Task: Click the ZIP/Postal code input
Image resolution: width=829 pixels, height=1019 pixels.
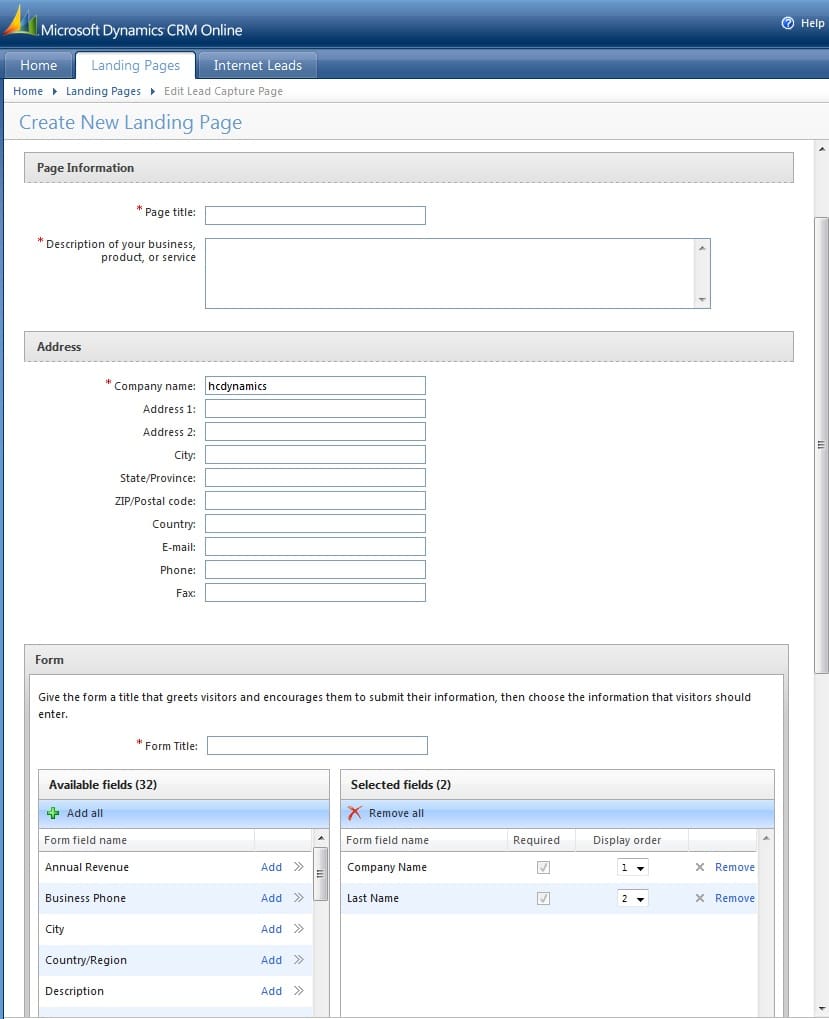Action: [x=315, y=501]
